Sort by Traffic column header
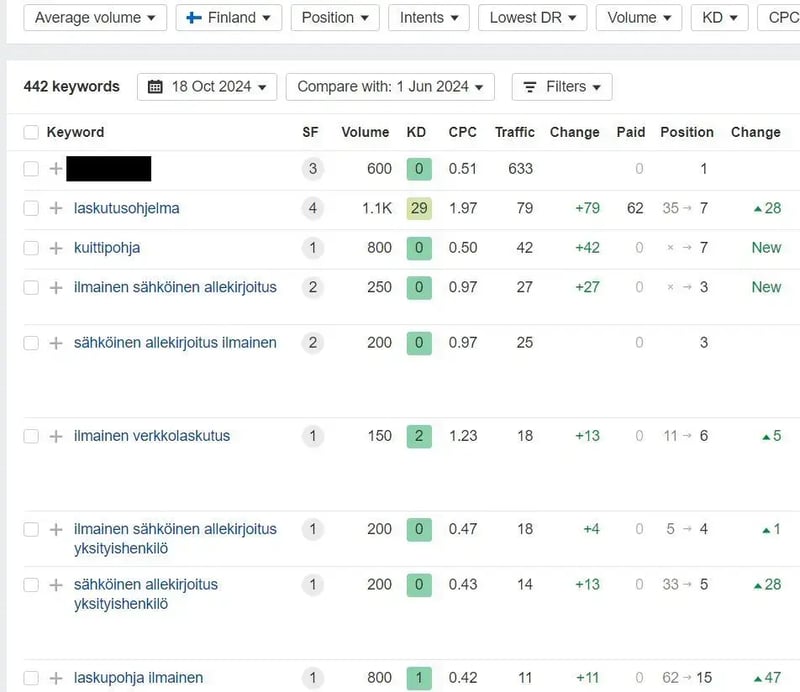The image size is (800, 692). (515, 132)
